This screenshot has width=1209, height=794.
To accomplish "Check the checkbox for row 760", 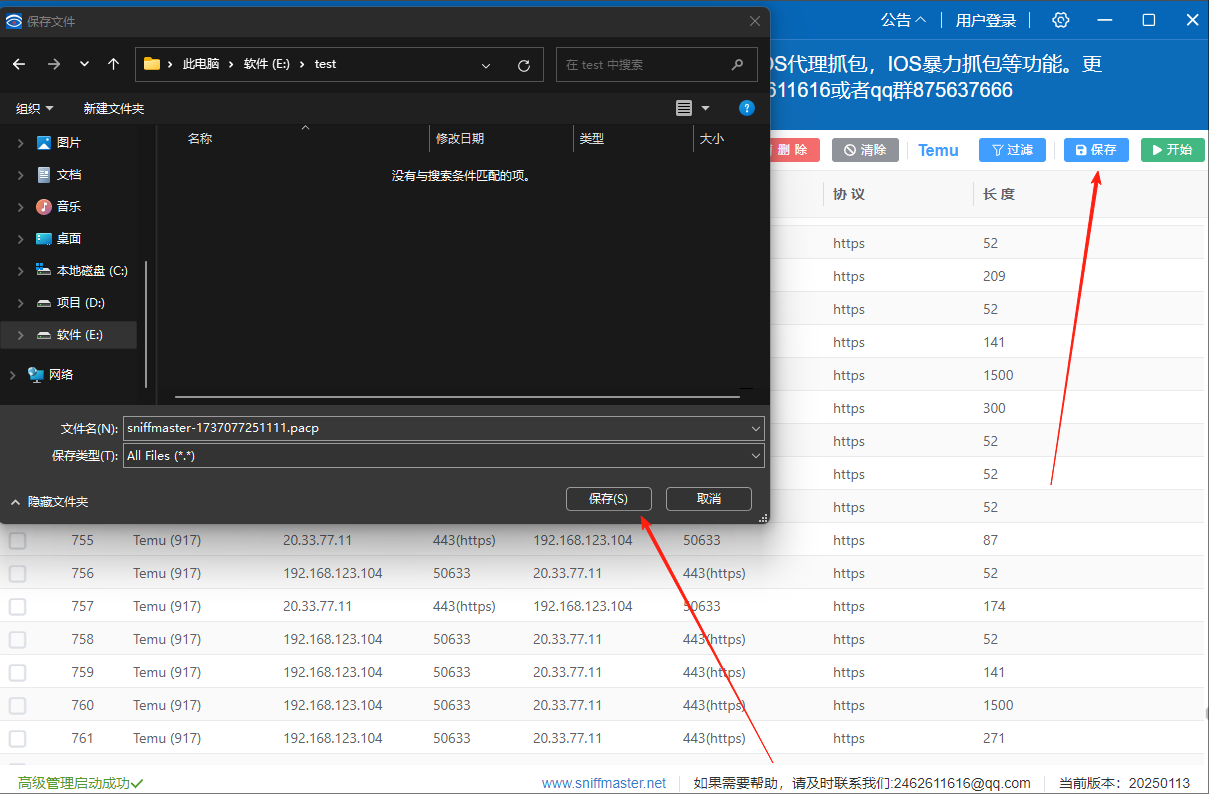I will pos(18,706).
